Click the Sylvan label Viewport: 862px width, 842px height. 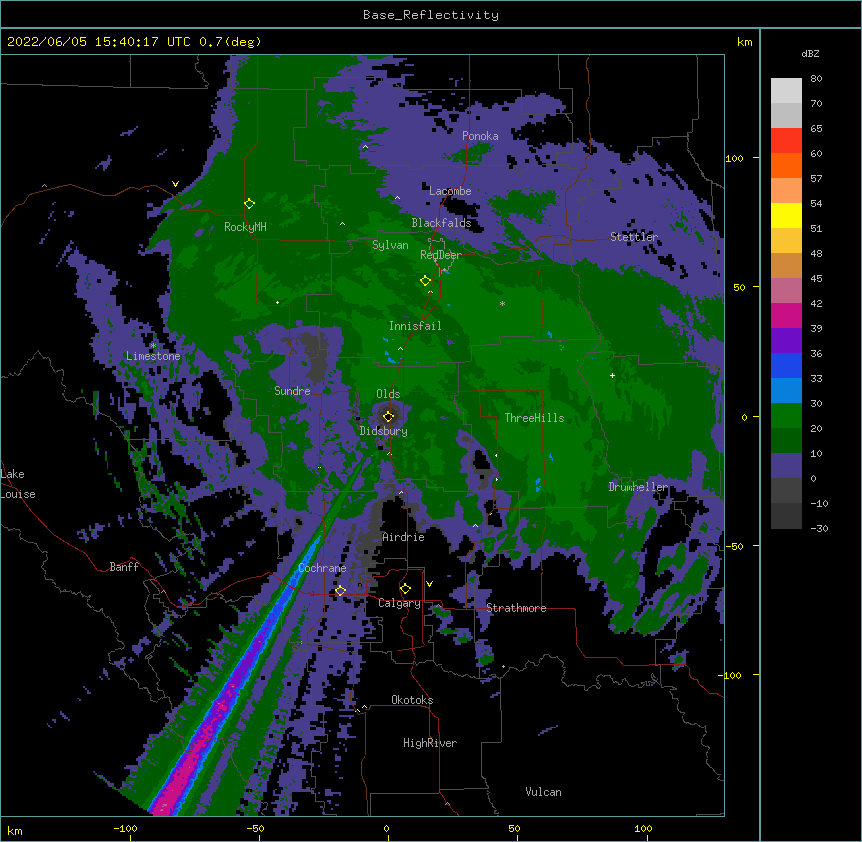click(x=390, y=245)
